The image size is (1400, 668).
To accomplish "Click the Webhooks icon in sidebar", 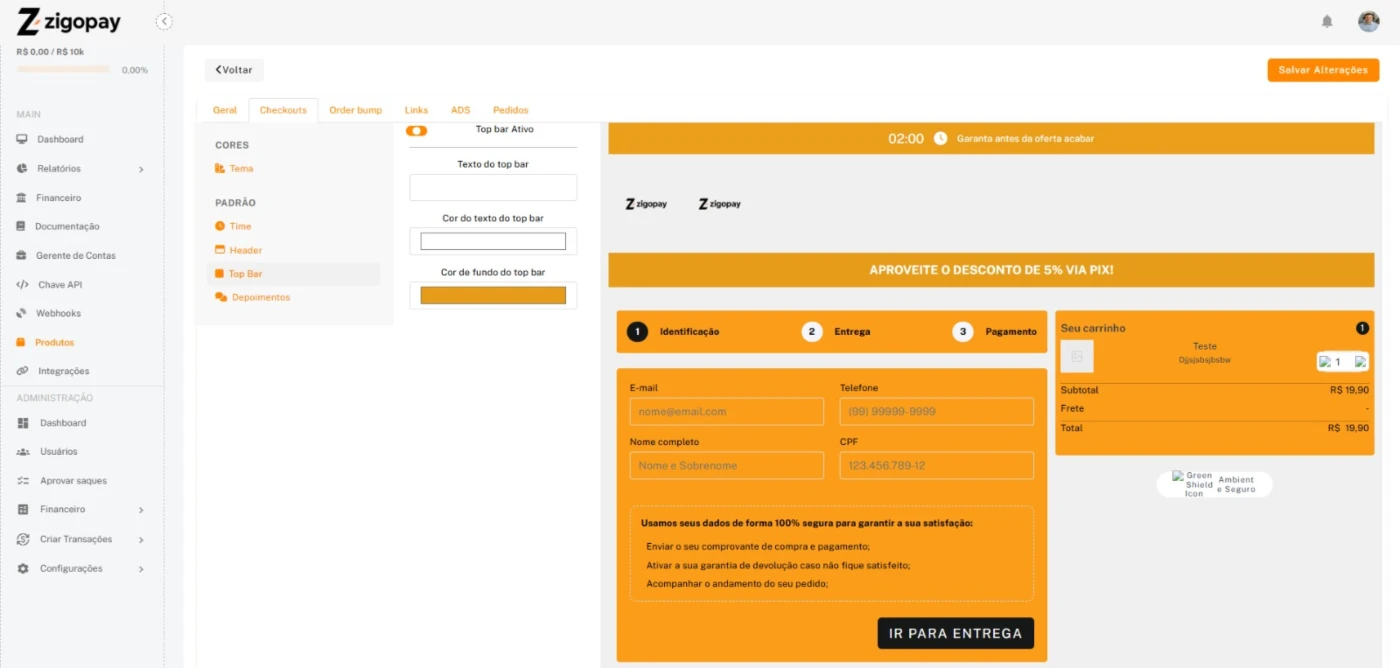I will [x=22, y=313].
